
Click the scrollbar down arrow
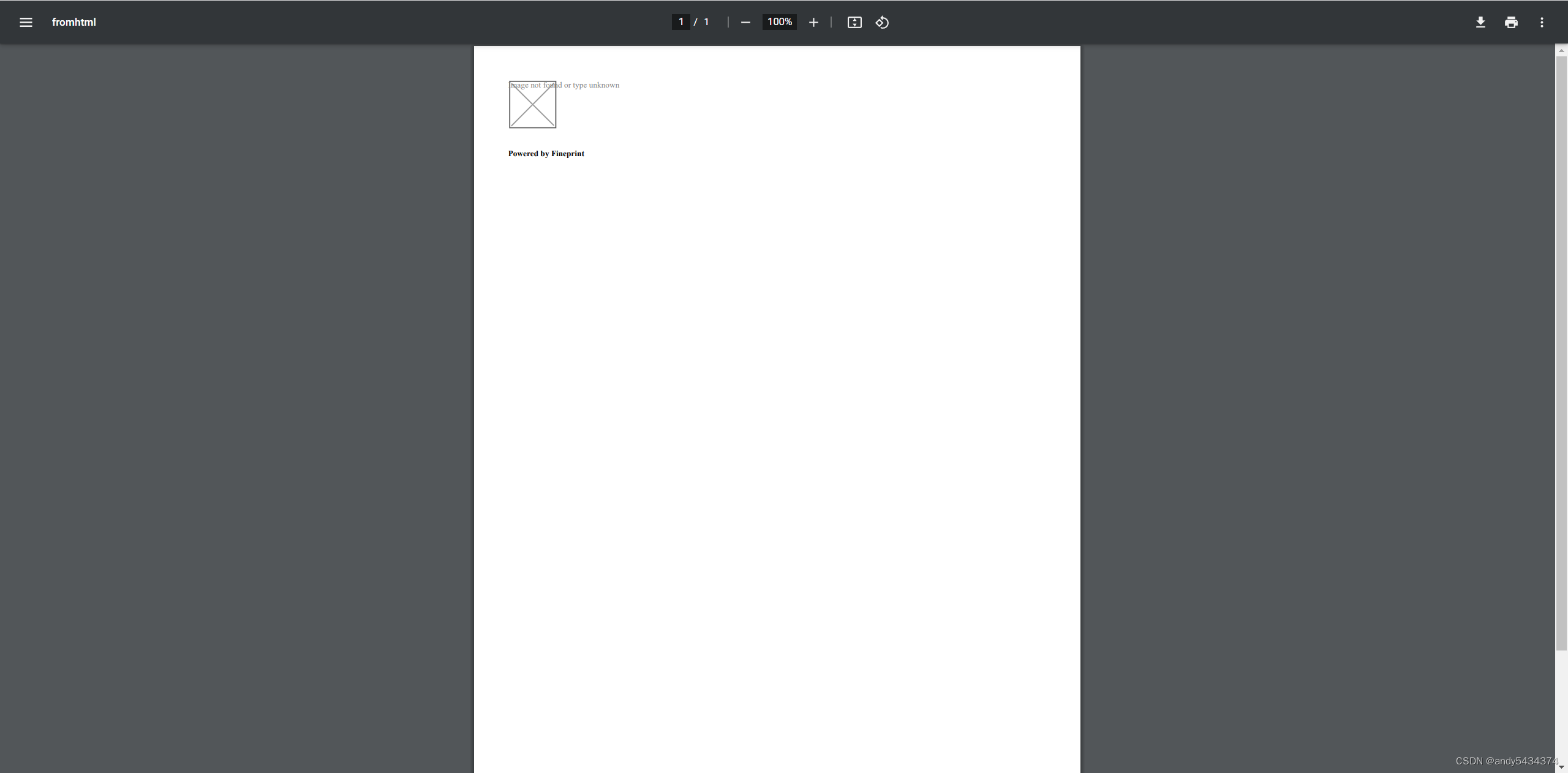1561,767
